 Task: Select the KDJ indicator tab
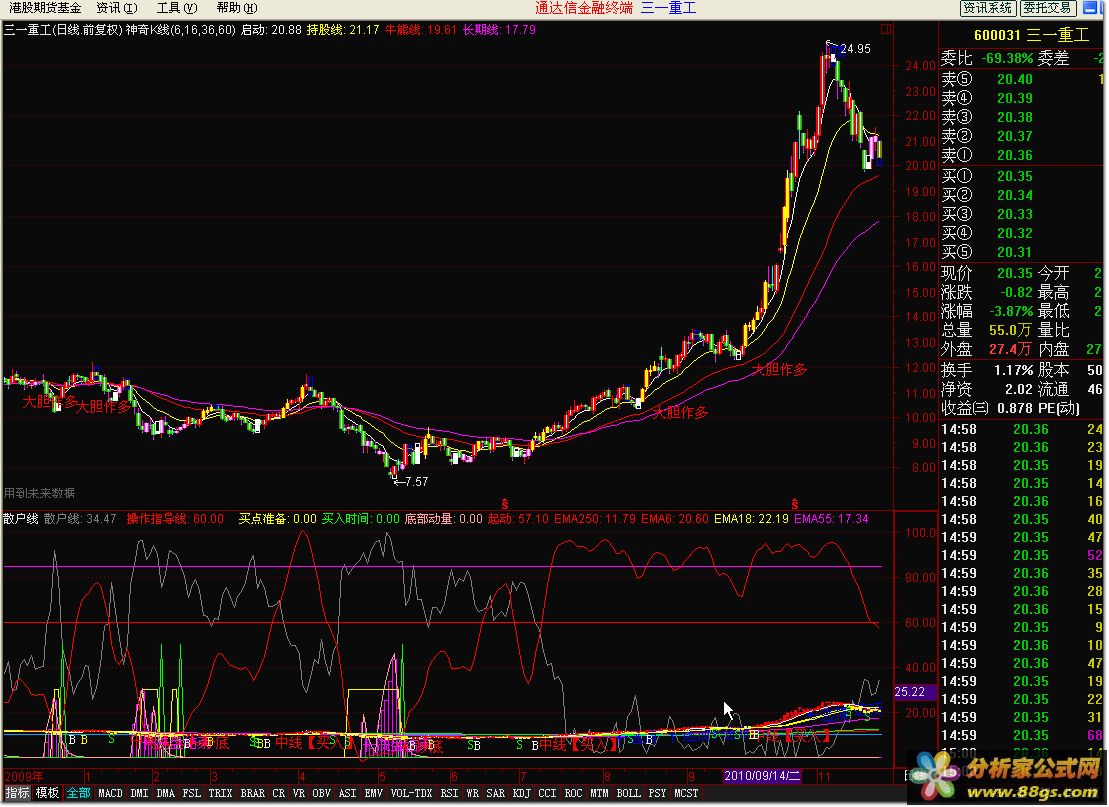(521, 794)
